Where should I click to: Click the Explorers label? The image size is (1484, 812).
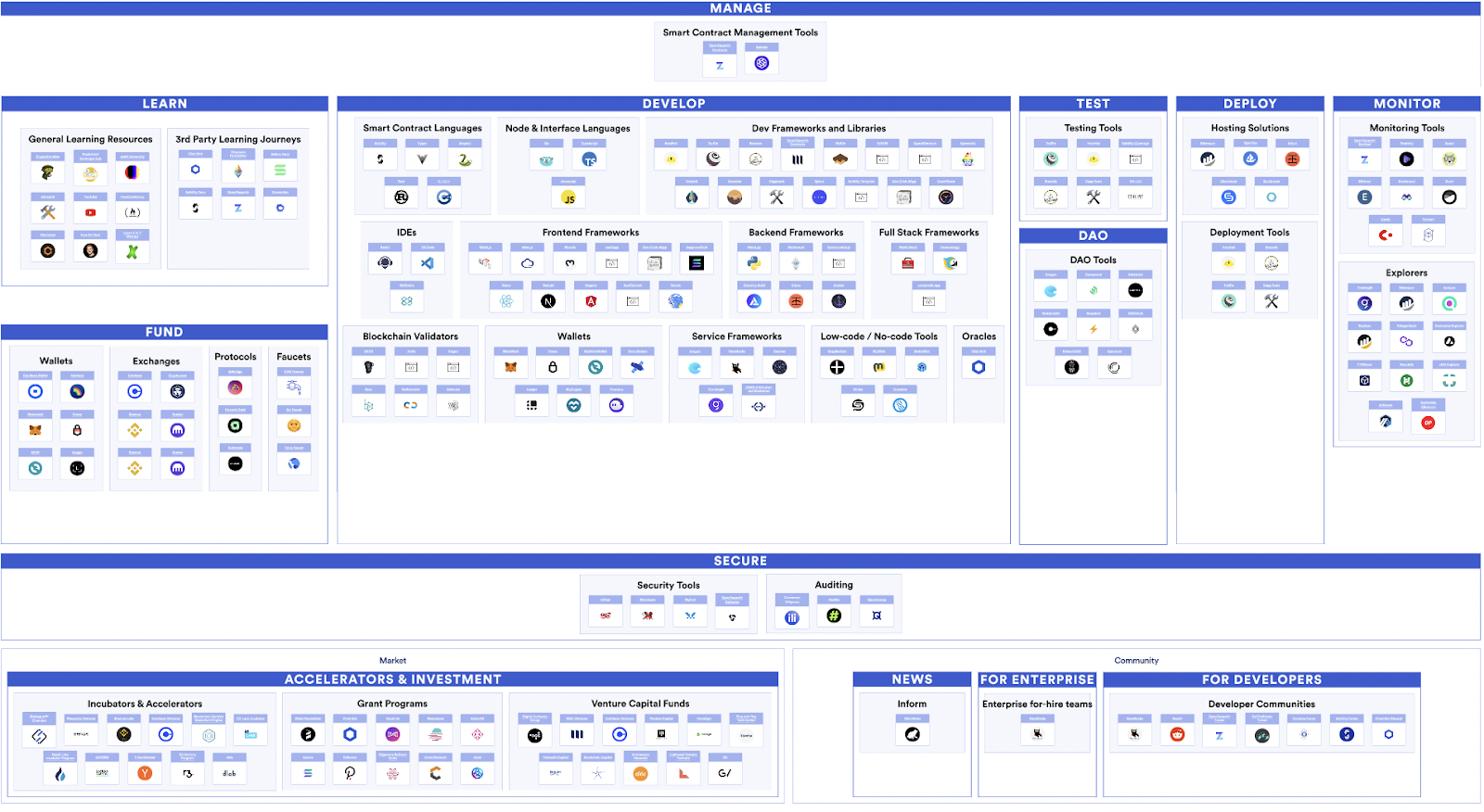point(1407,273)
